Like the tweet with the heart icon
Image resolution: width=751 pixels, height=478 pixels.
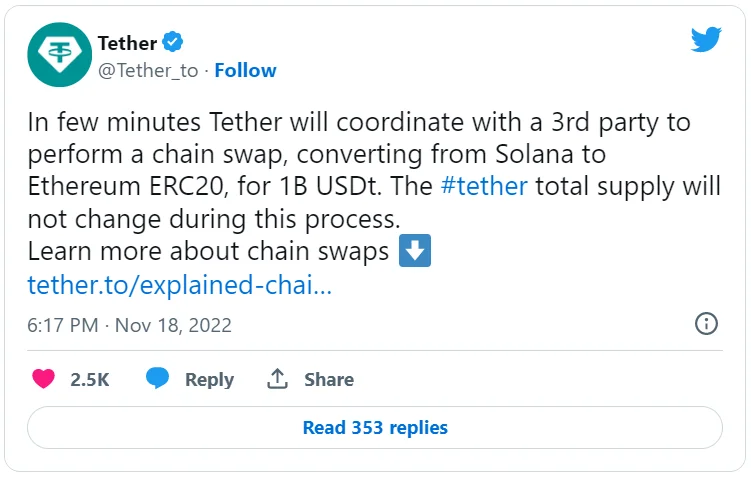[43, 379]
